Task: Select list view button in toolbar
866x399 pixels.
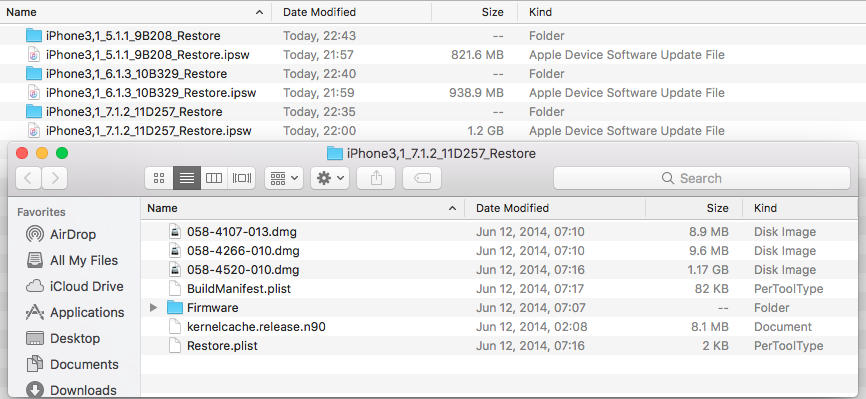Action: pyautogui.click(x=187, y=178)
